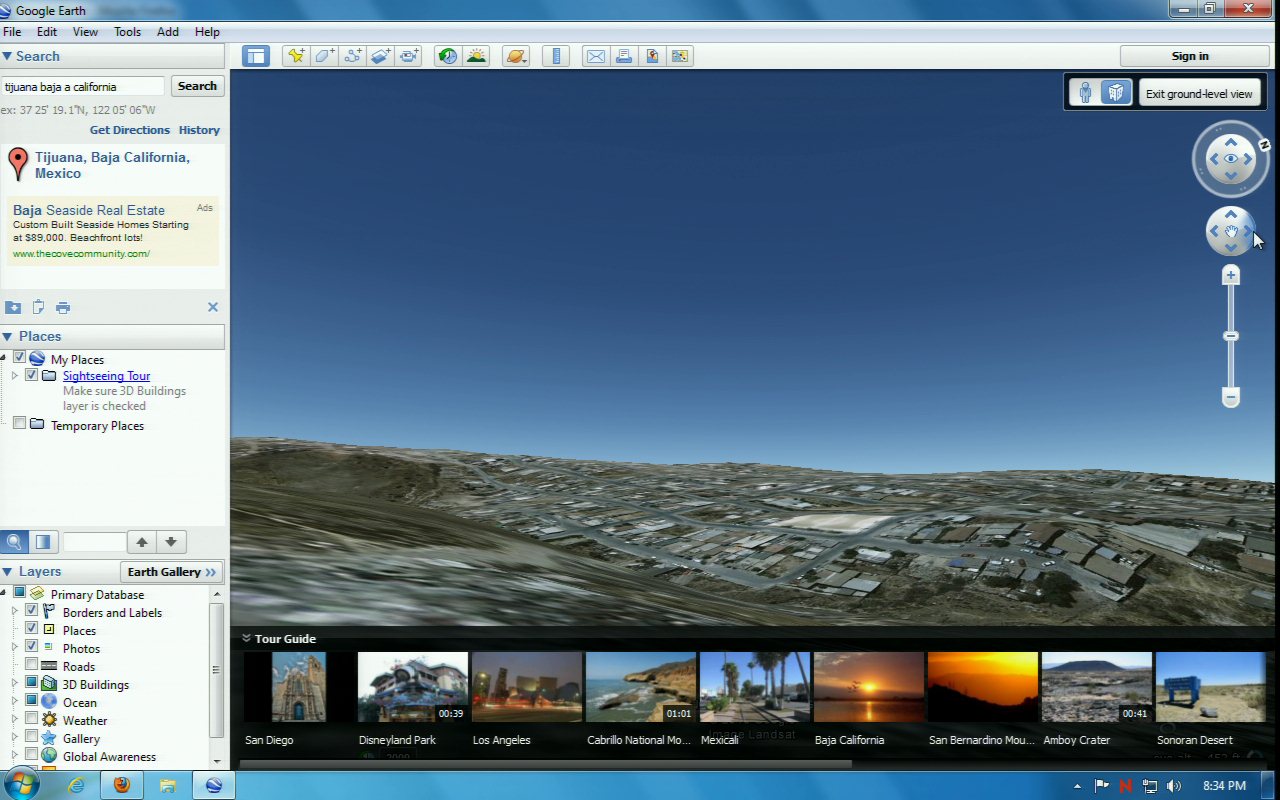This screenshot has height=800, width=1280.
Task: Open the Tools menu
Action: click(127, 32)
